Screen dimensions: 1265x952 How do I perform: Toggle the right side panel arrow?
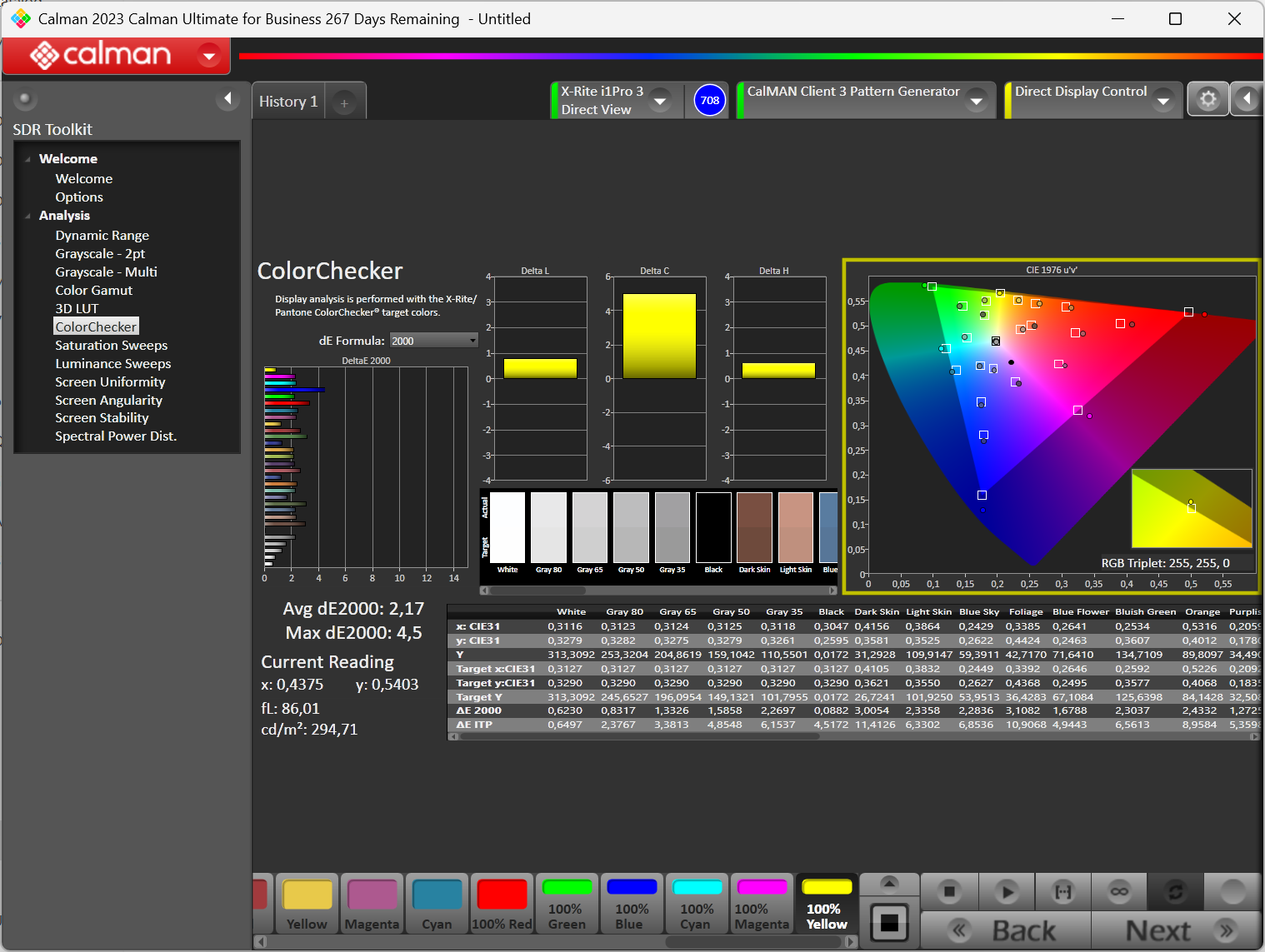coord(1247,100)
